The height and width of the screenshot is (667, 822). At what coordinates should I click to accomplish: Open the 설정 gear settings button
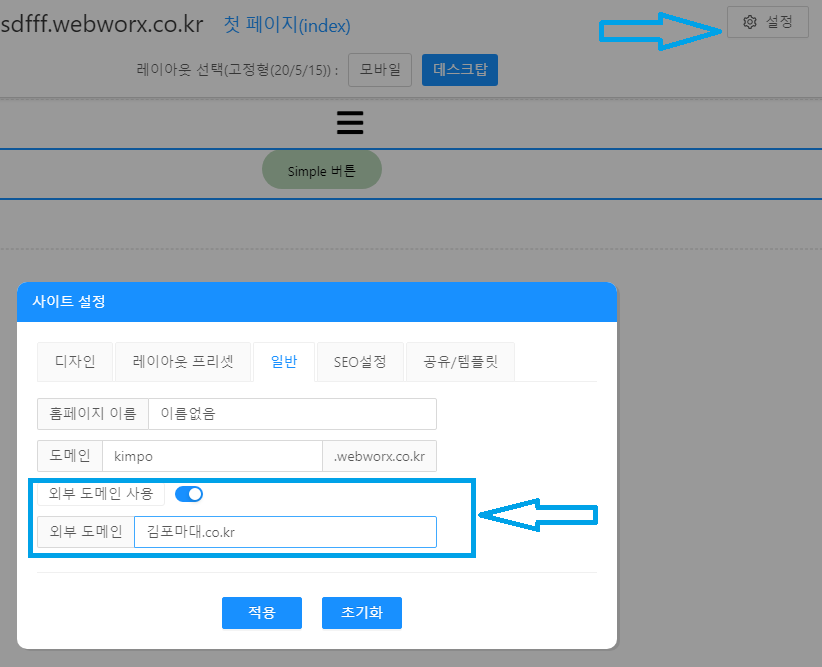click(767, 22)
